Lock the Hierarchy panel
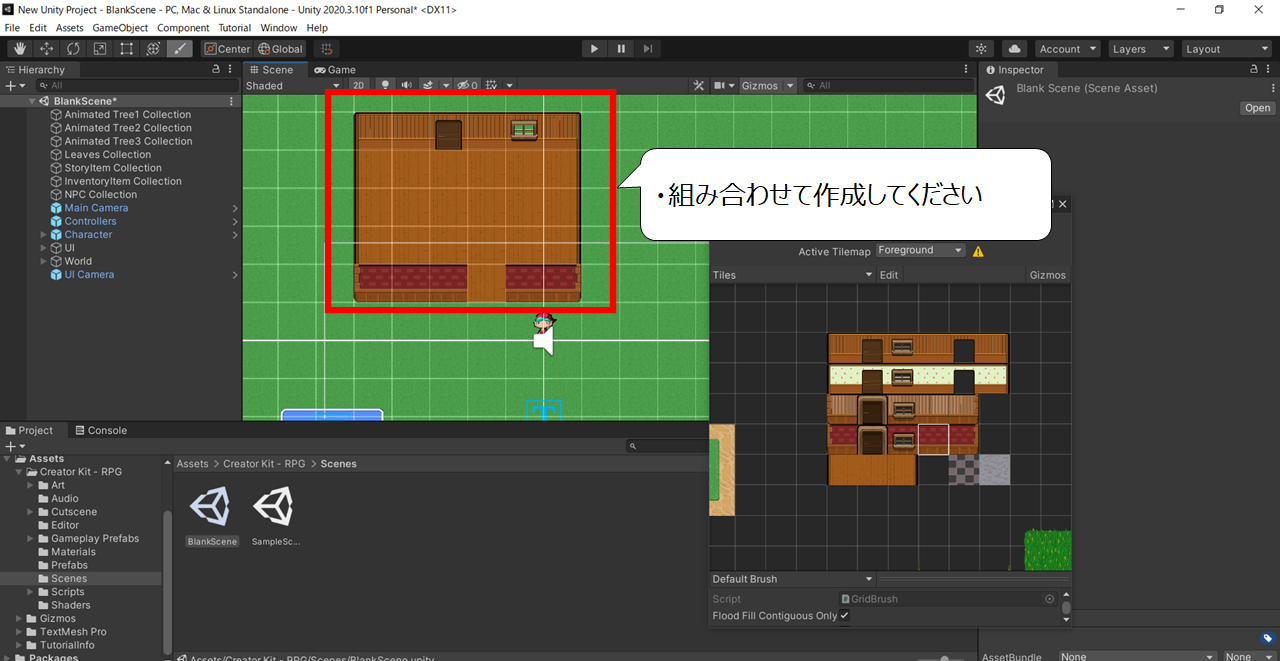Image resolution: width=1280 pixels, height=661 pixels. point(216,70)
